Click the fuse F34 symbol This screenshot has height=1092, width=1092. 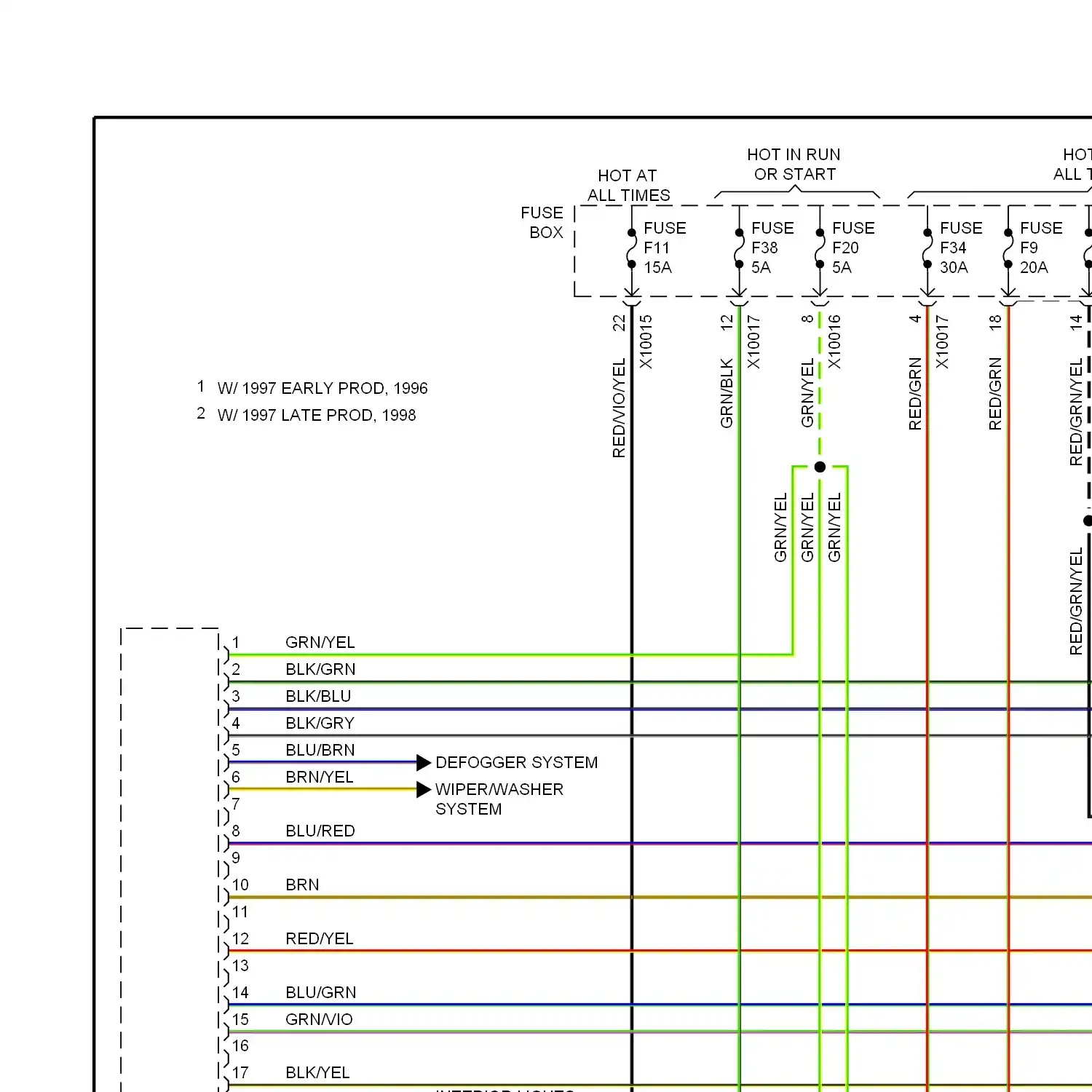click(x=927, y=248)
